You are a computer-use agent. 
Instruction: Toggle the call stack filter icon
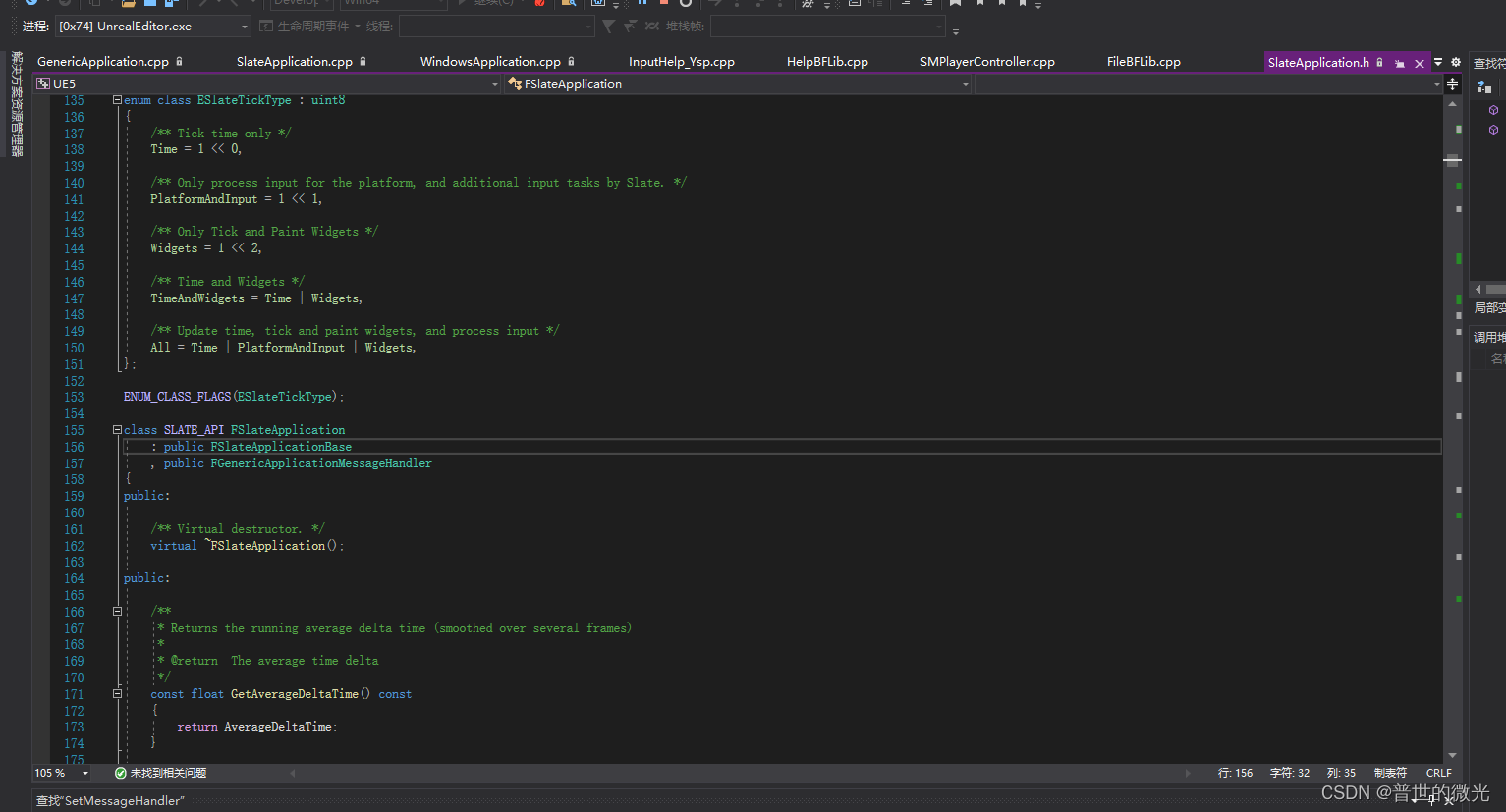tap(609, 26)
